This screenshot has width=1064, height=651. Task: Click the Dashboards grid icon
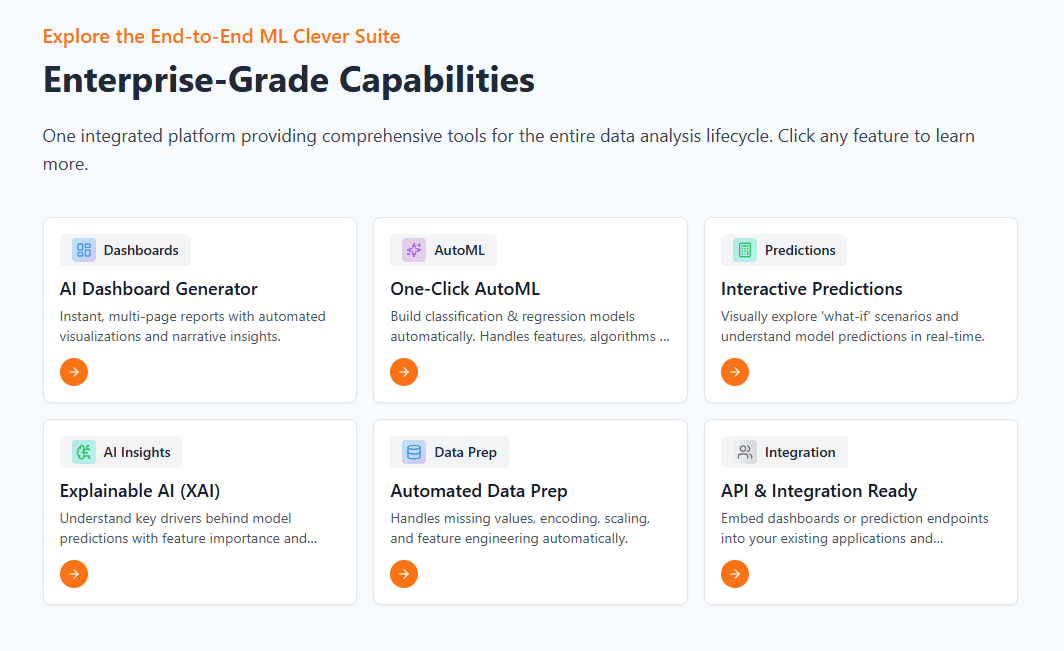[84, 250]
